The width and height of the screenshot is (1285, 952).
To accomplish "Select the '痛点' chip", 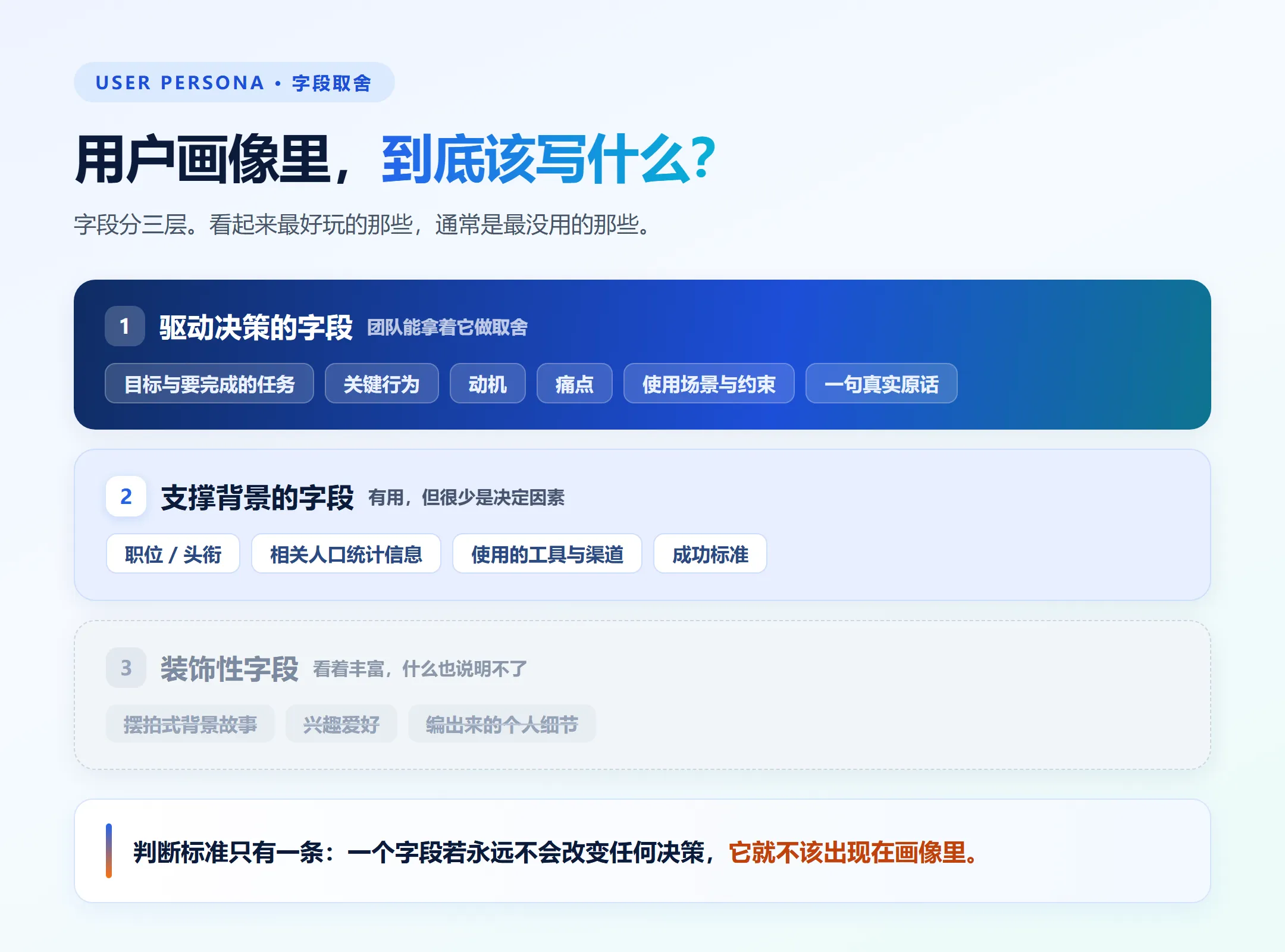I will pyautogui.click(x=575, y=384).
